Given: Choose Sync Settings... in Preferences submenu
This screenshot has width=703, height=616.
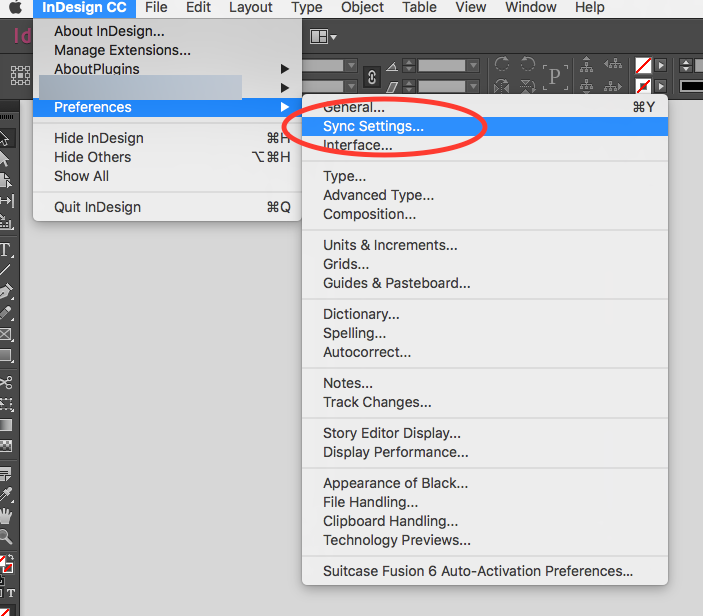Looking at the screenshot, I should pos(485,126).
